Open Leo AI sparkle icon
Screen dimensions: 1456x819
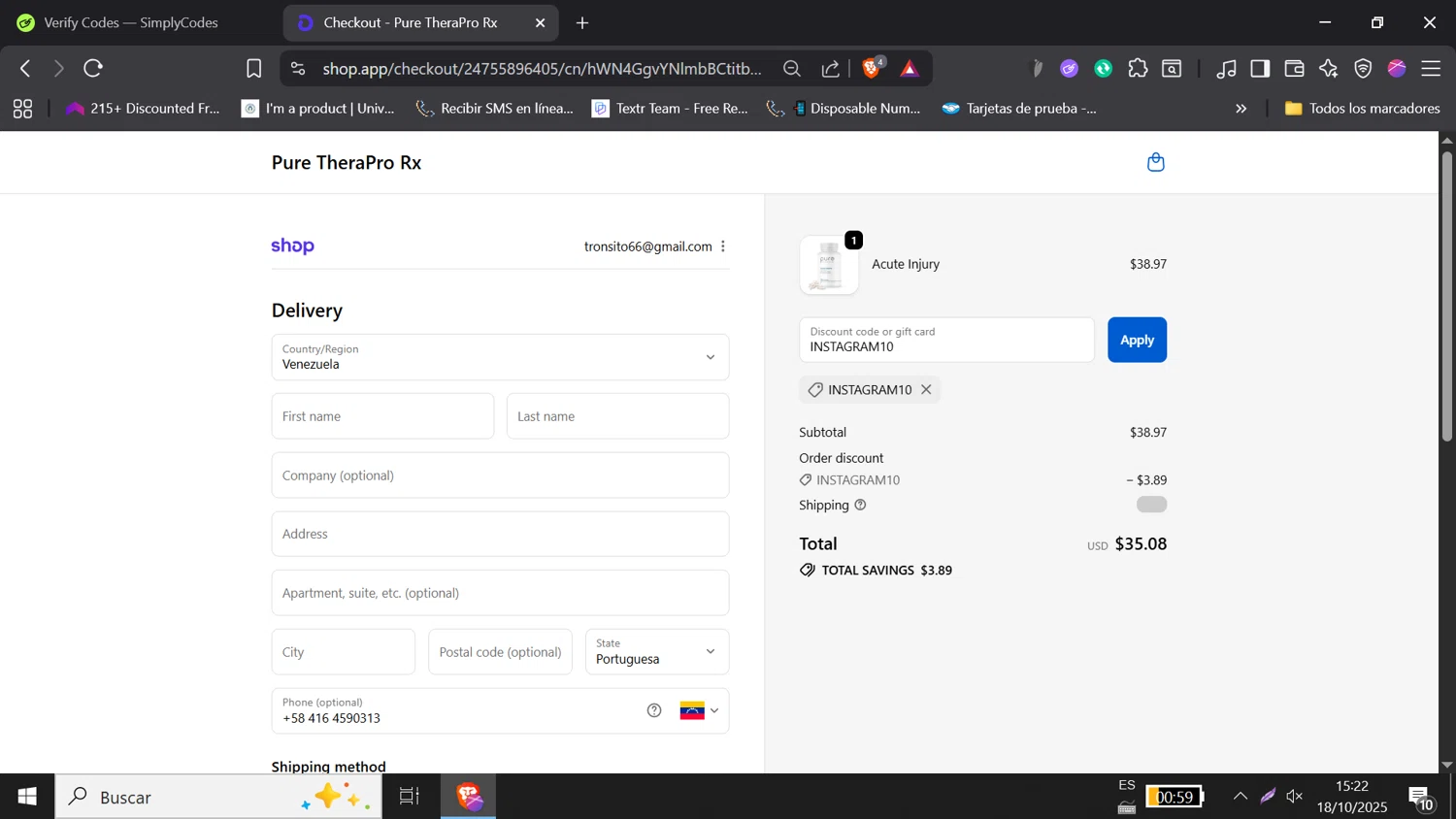[1329, 69]
